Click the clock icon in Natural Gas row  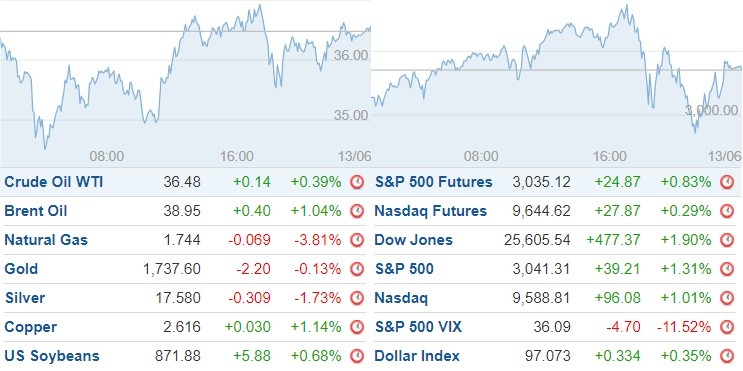coord(357,240)
